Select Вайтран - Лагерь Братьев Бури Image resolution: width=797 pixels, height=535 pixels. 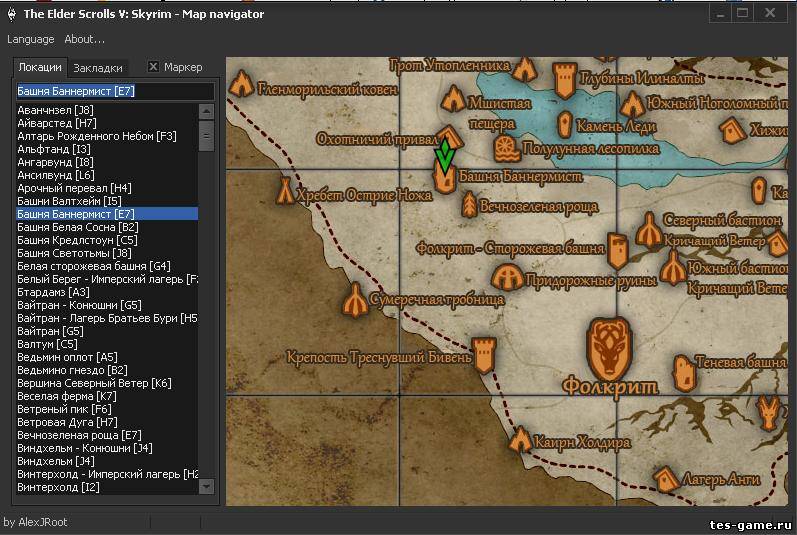coord(107,318)
